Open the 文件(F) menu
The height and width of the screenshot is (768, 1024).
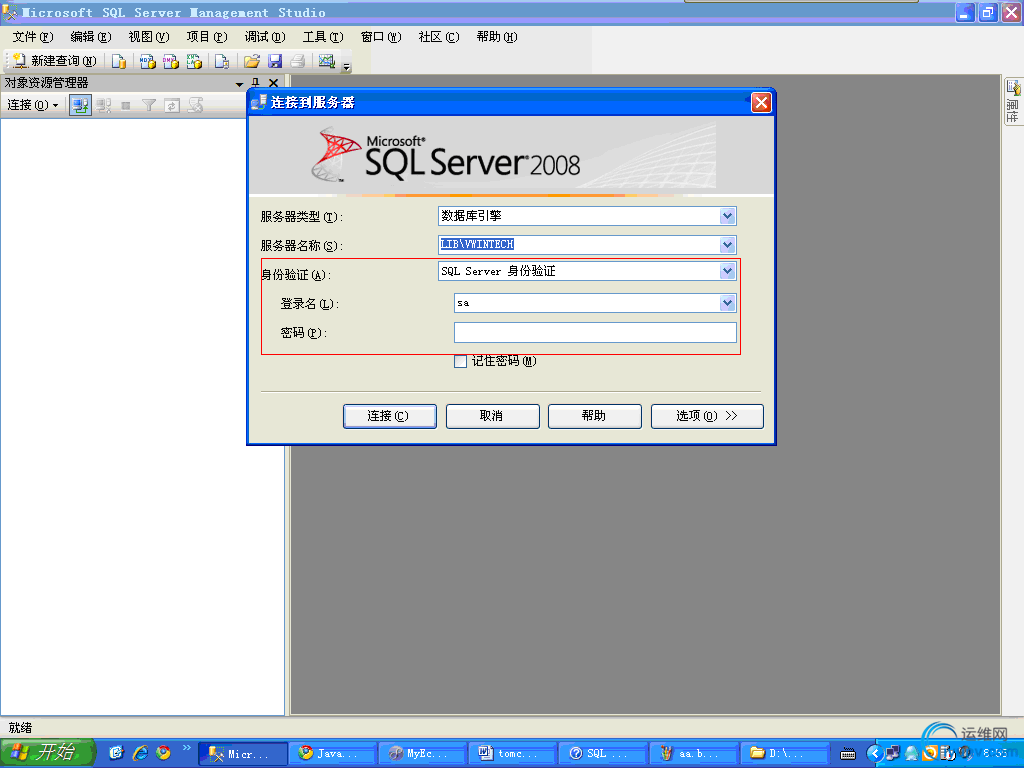click(x=33, y=37)
